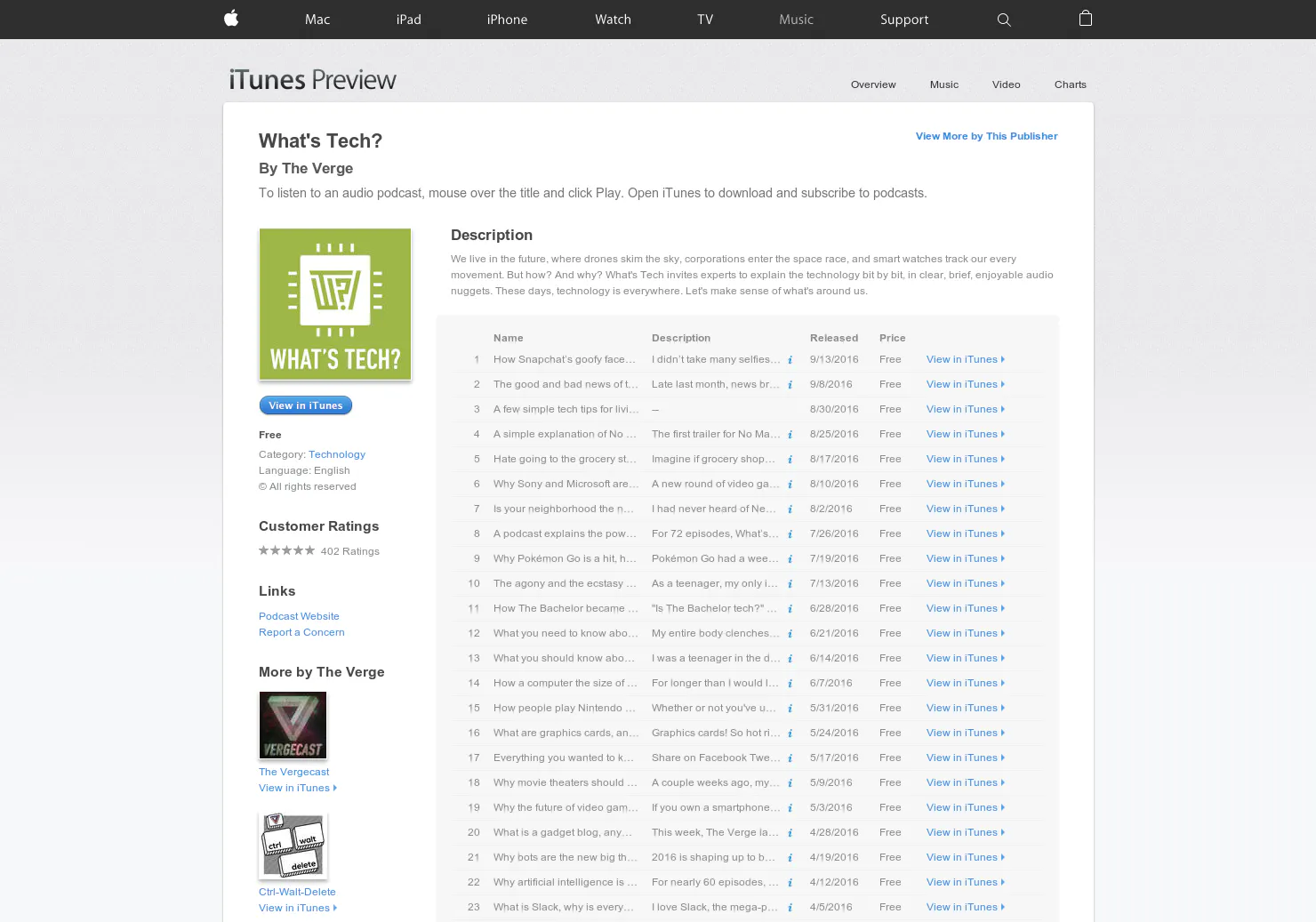Click info icon for How Snapchat's goofy face

(x=790, y=360)
